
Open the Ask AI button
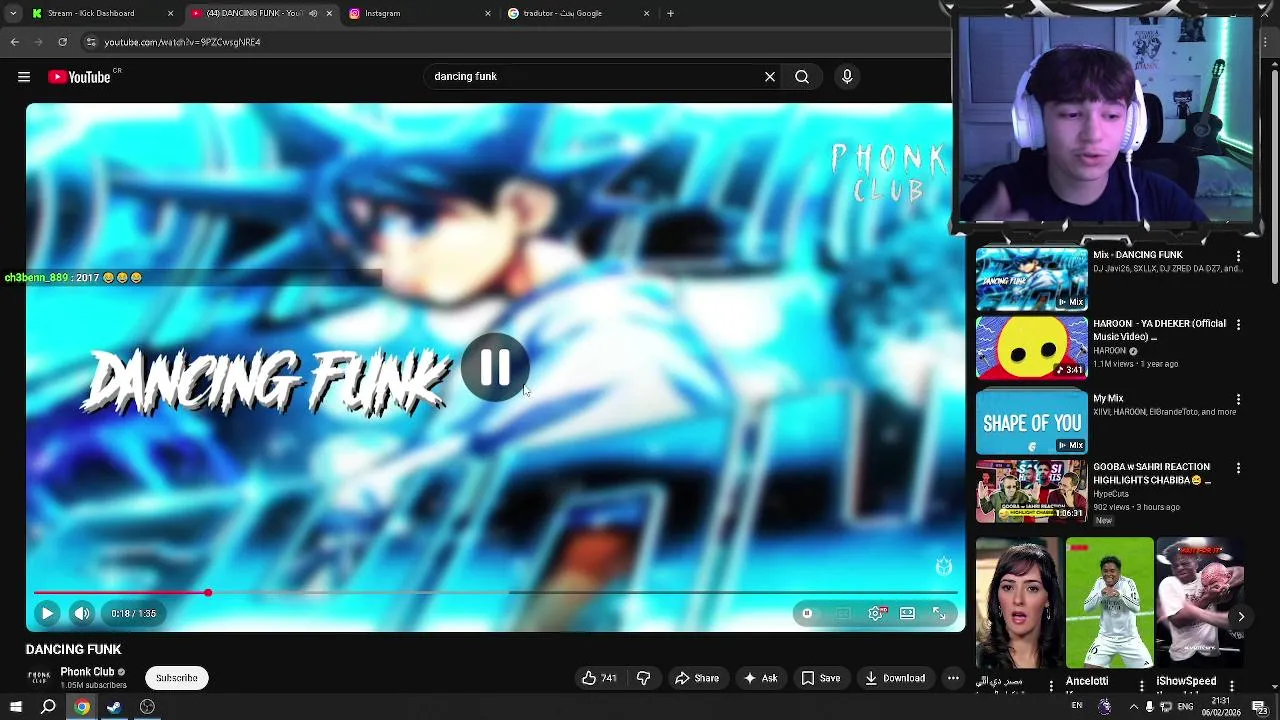[x=760, y=678]
